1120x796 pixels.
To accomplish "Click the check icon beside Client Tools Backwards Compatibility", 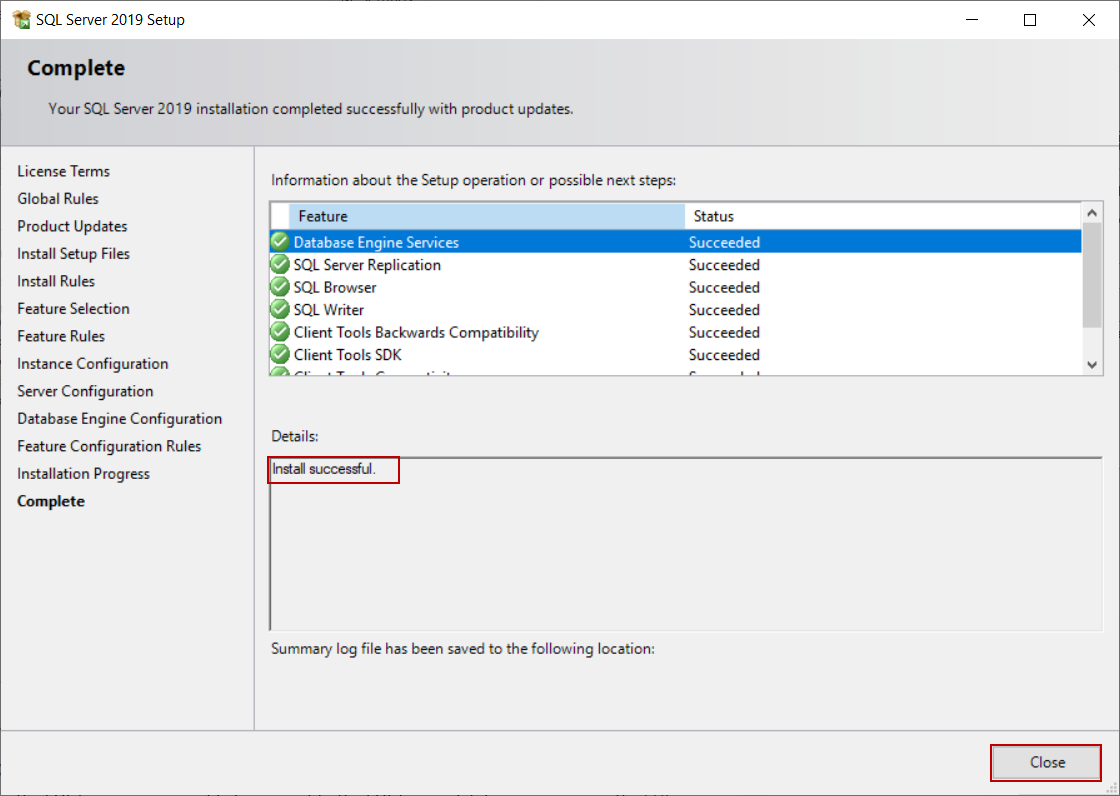I will 279,332.
